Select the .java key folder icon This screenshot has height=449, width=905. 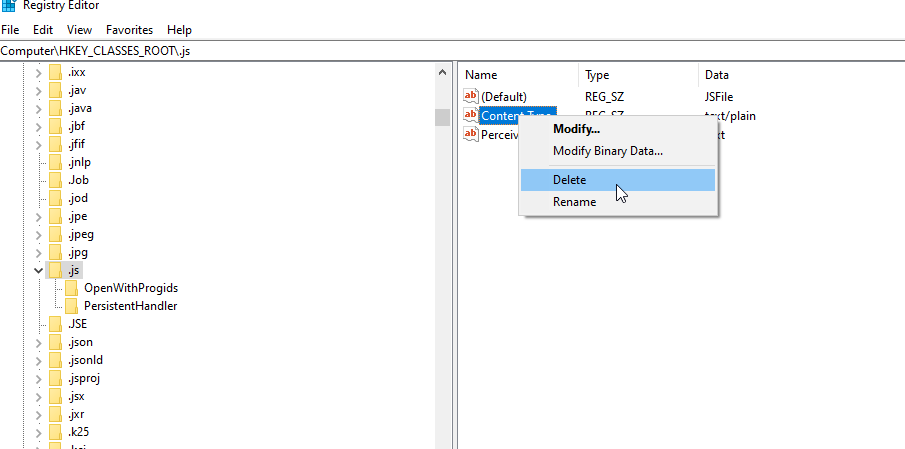pos(55,108)
